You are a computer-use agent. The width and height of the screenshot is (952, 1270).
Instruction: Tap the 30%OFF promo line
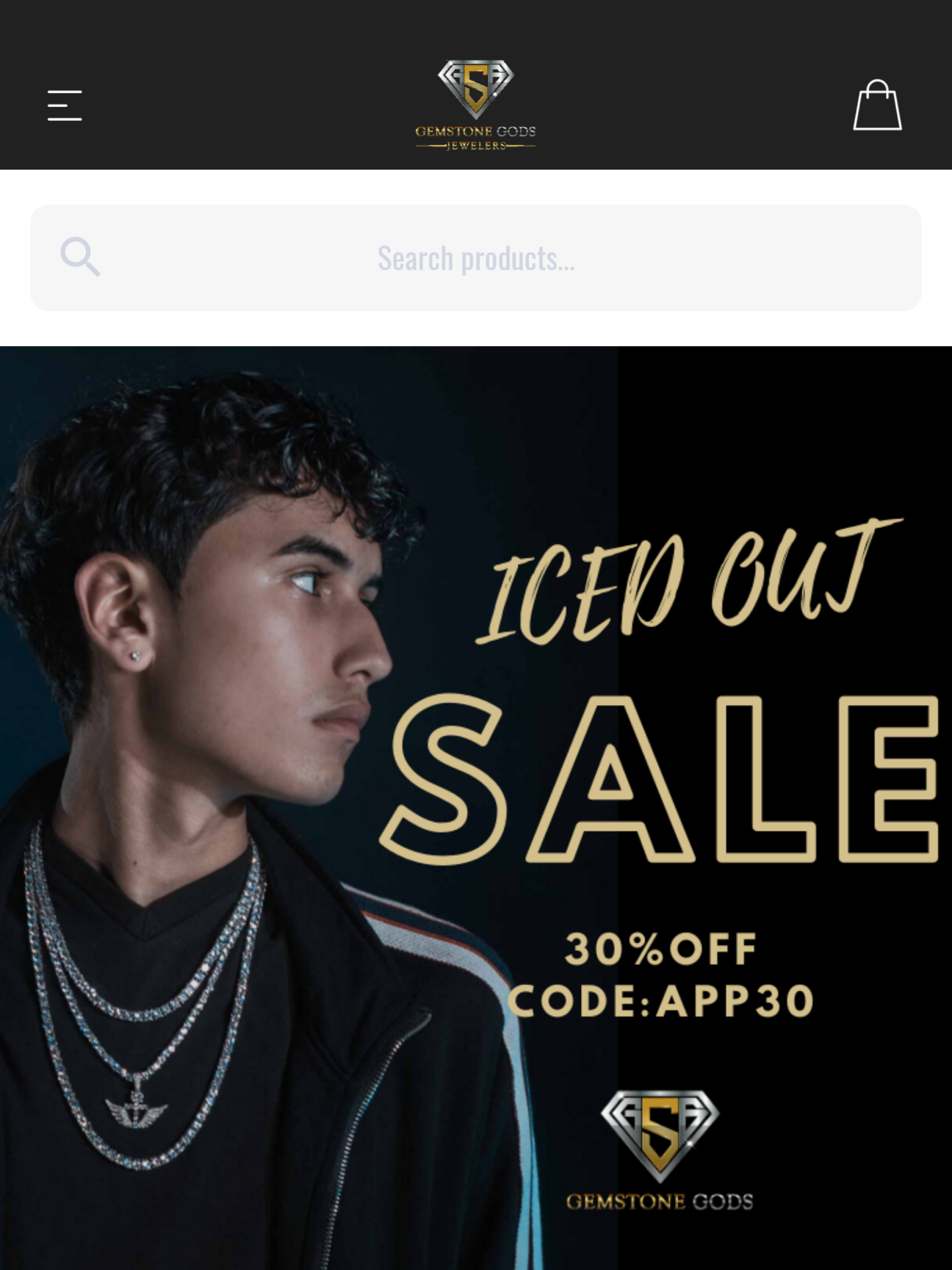click(661, 949)
